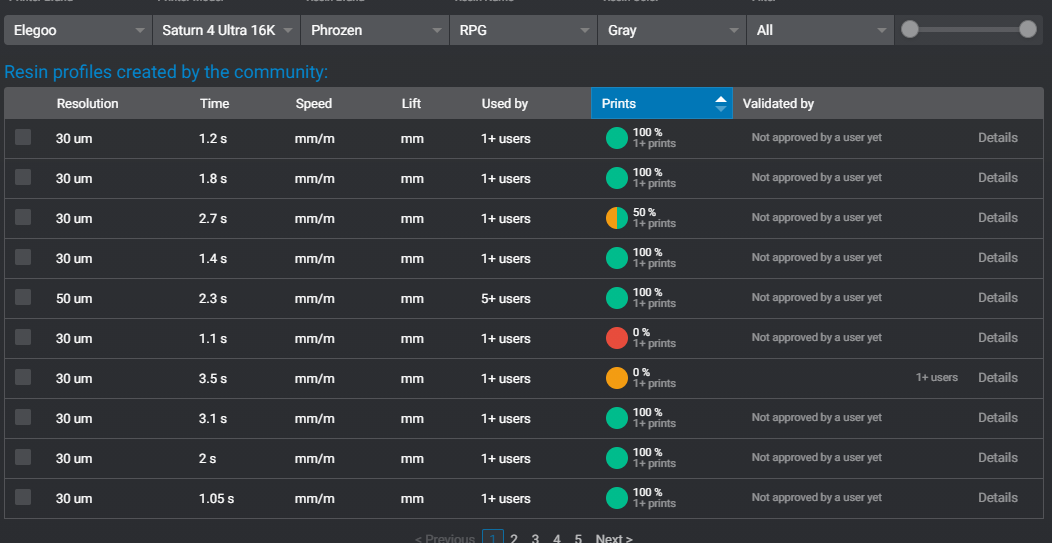Grab the right handle of the range slider
Screen dimensions: 1052x543
[1027, 30]
